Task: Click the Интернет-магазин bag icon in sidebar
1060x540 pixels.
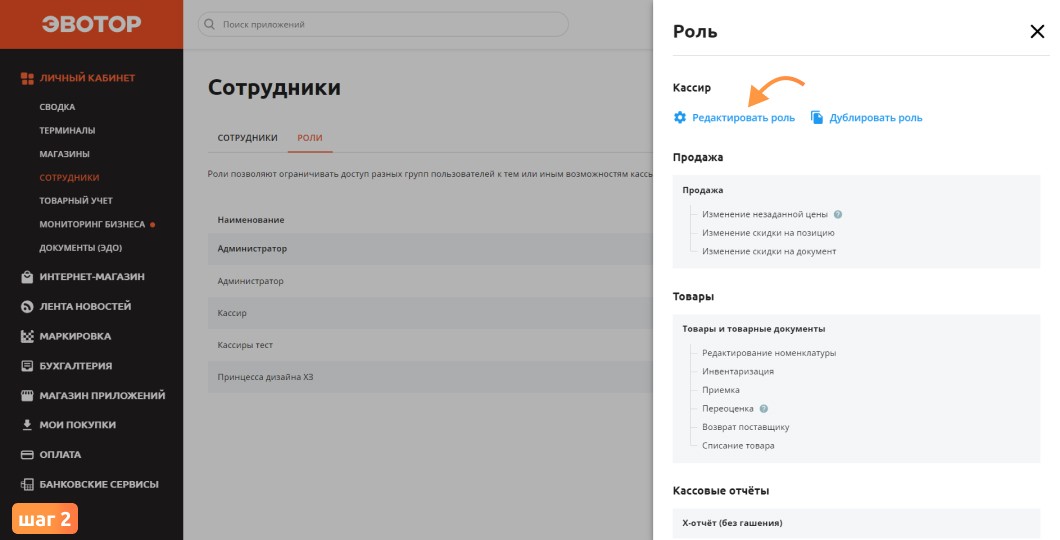Action: point(27,277)
